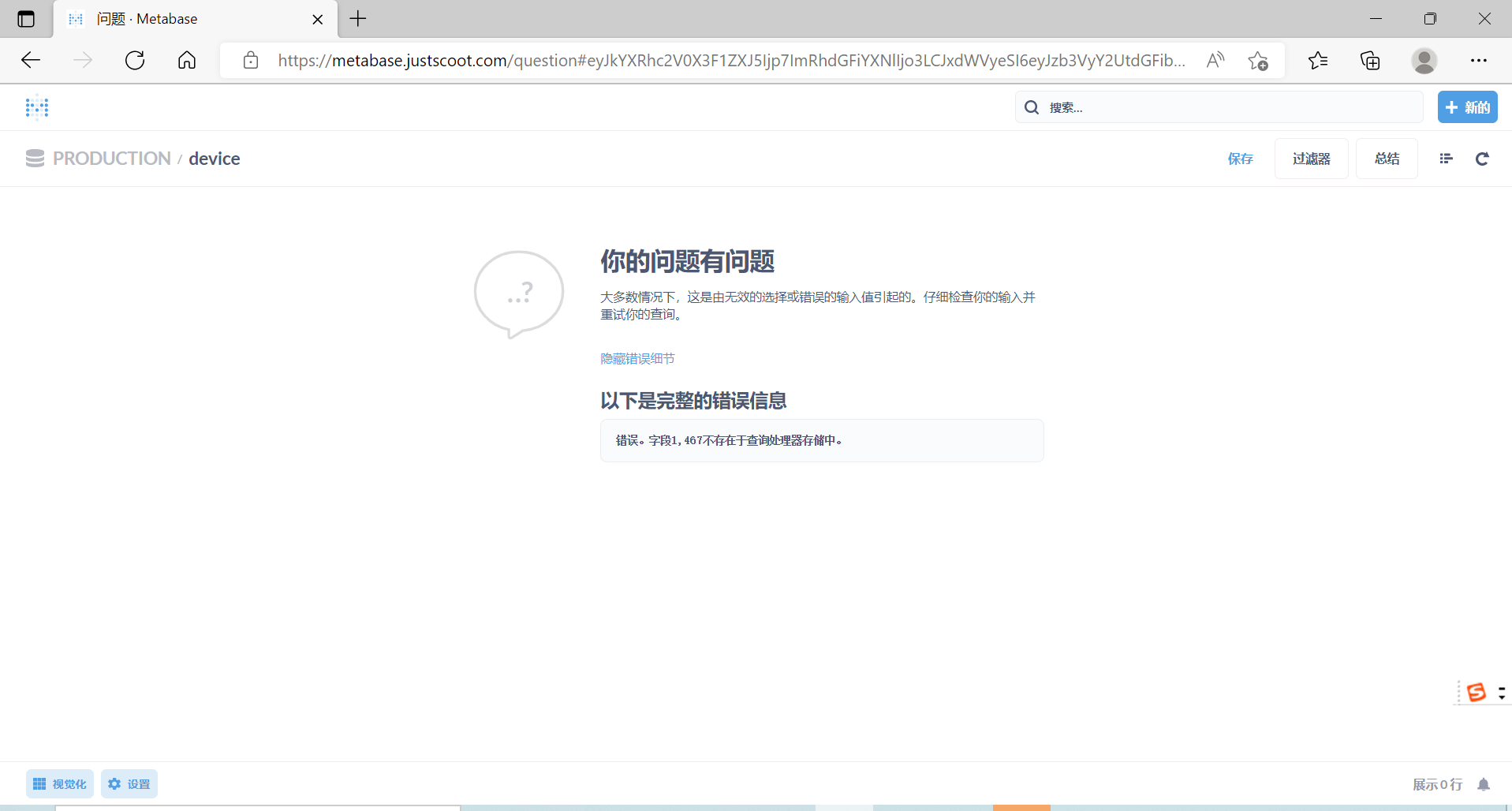Click the database icon before PRODUCTION

pos(35,158)
